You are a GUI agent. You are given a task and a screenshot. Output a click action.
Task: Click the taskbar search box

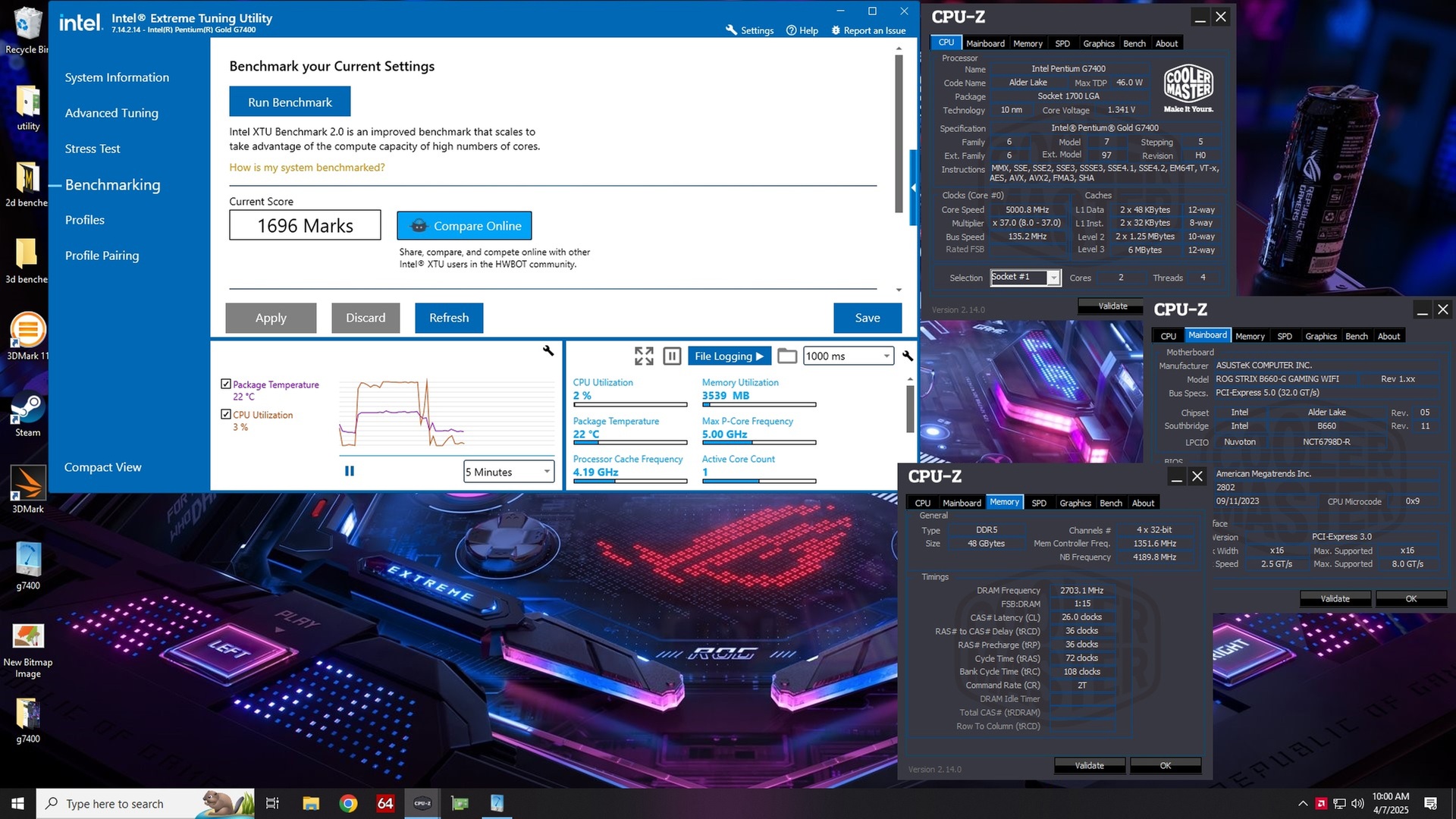pos(146,803)
